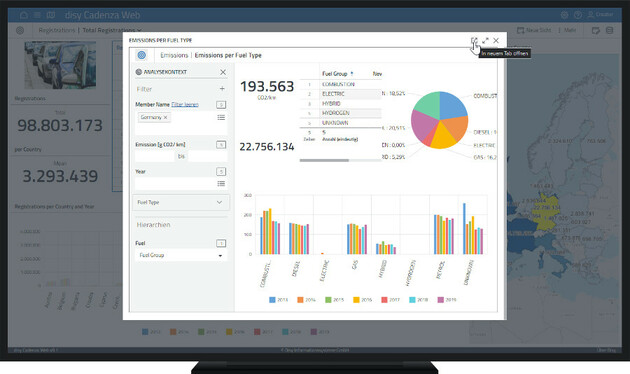Screen dimensions: 630x374
Task: Click the Year filter input field
Action: [x=175, y=184]
